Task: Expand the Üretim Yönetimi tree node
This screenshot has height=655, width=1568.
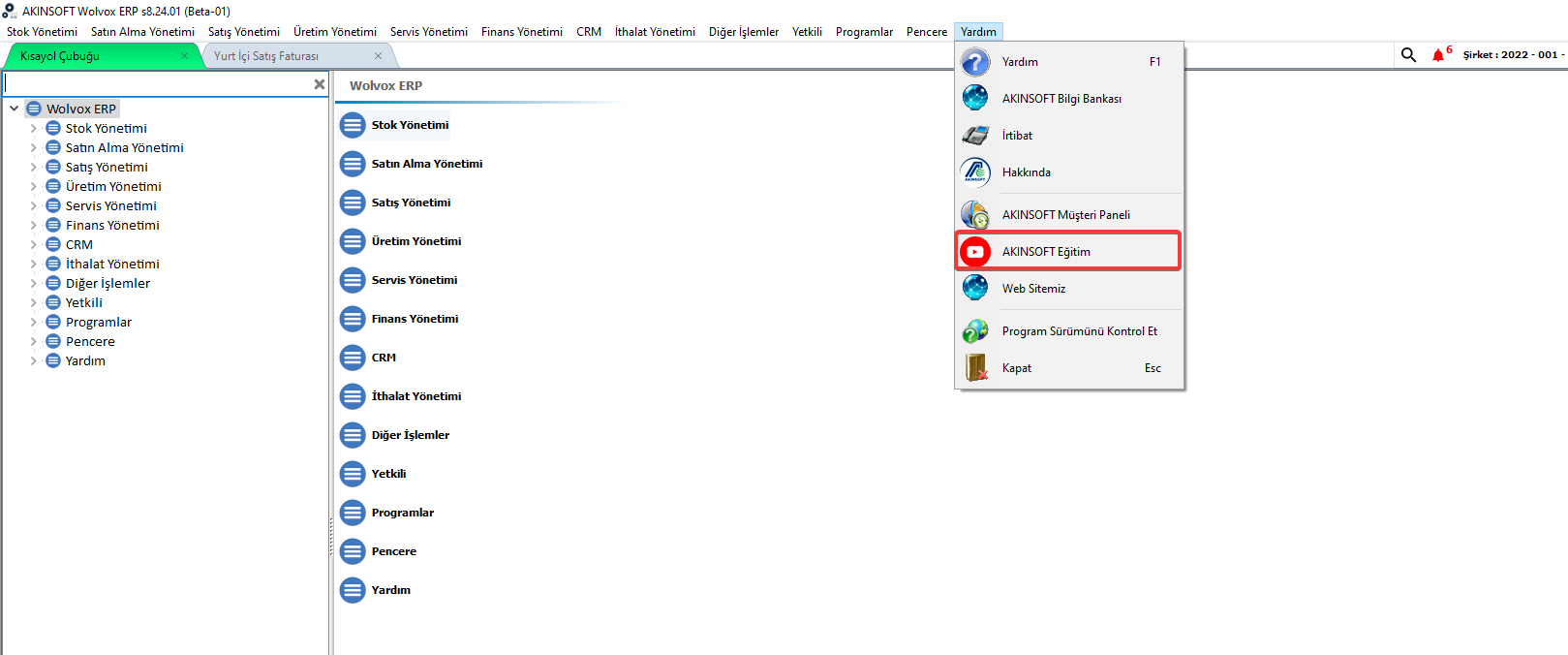Action: tap(33, 186)
